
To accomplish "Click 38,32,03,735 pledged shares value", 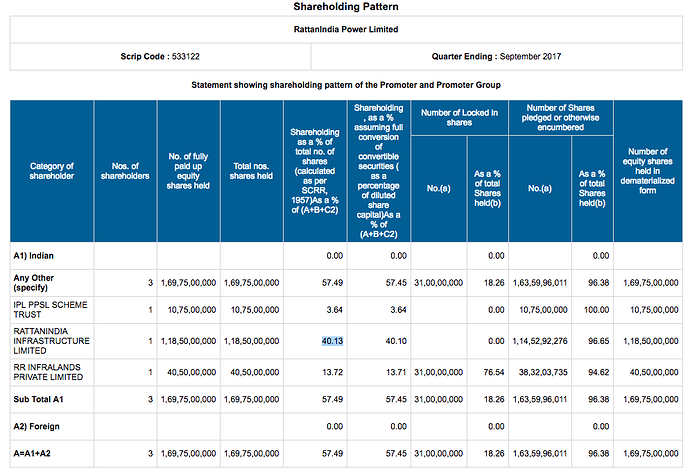I will (x=543, y=372).
